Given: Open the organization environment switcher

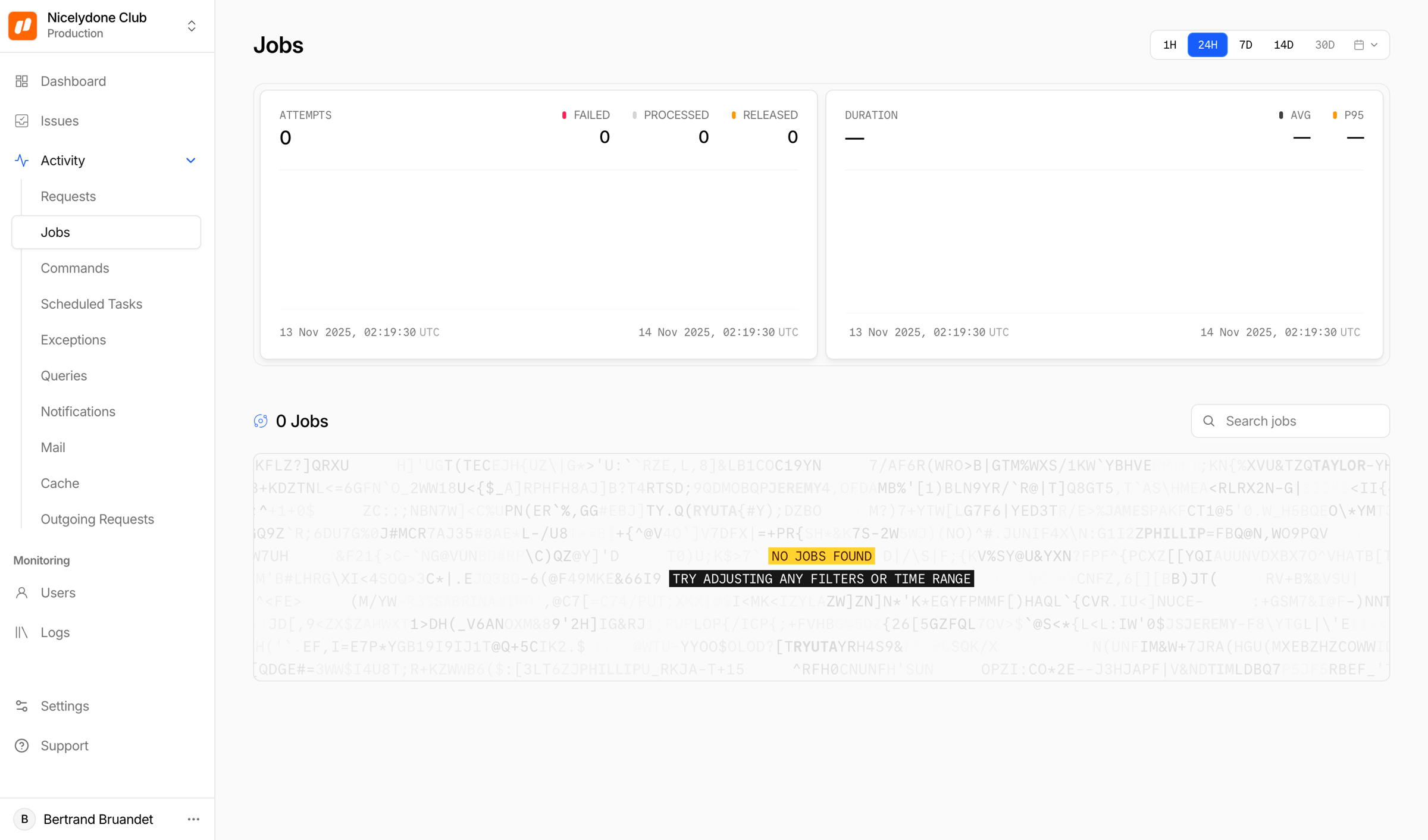Looking at the screenshot, I should click(x=192, y=26).
